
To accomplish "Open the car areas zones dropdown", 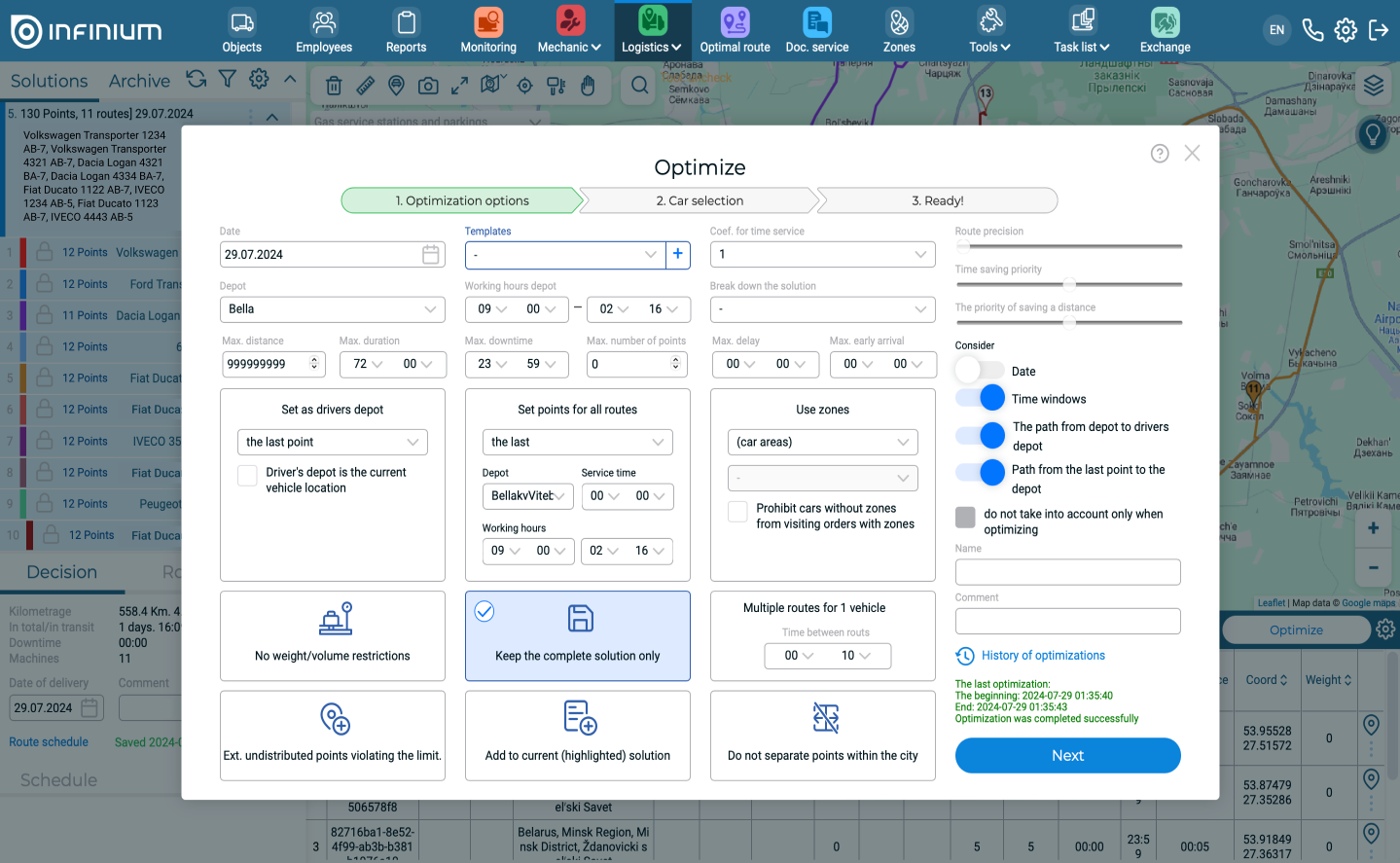I will 822,442.
